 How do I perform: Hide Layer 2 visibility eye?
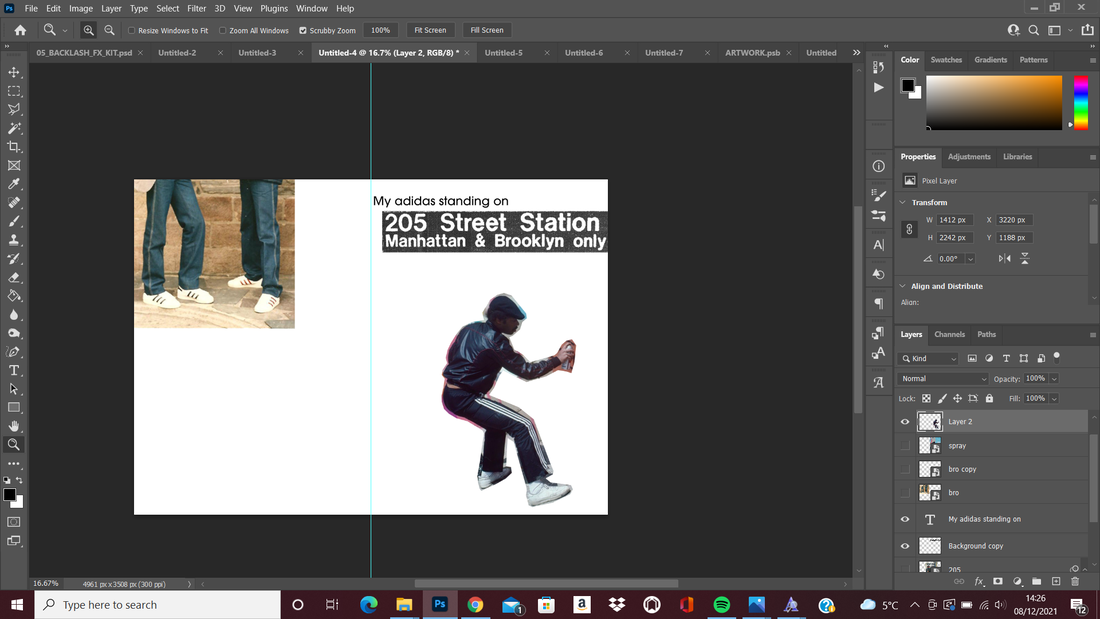coord(905,422)
